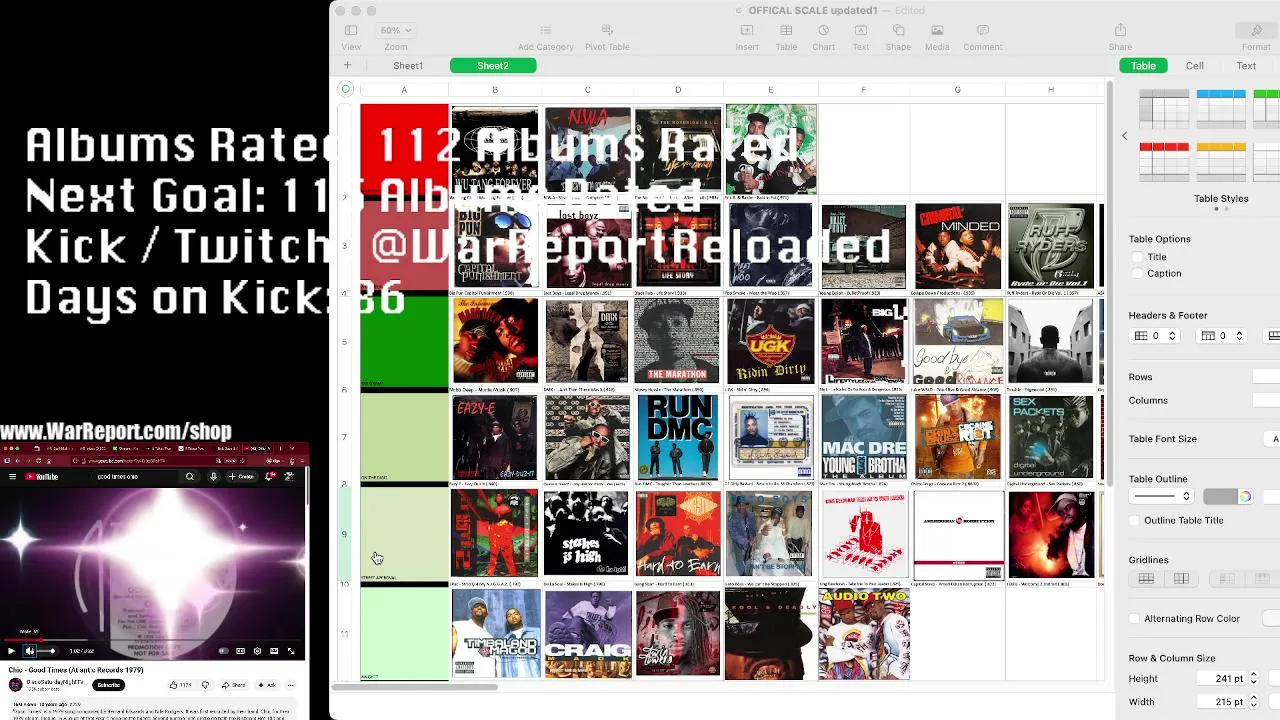1280x720 pixels.
Task: Switch to Text inspector tab
Action: [1246, 66]
